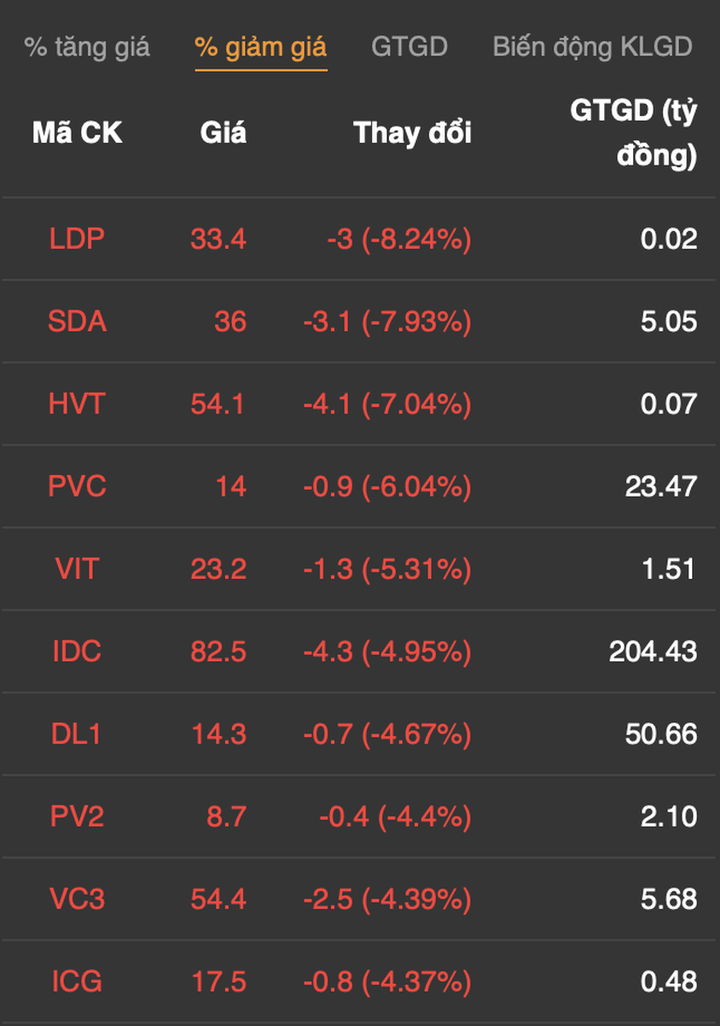
Task: Click SDA's -3.1 (-7.93%) change value
Action: pyautogui.click(x=387, y=322)
